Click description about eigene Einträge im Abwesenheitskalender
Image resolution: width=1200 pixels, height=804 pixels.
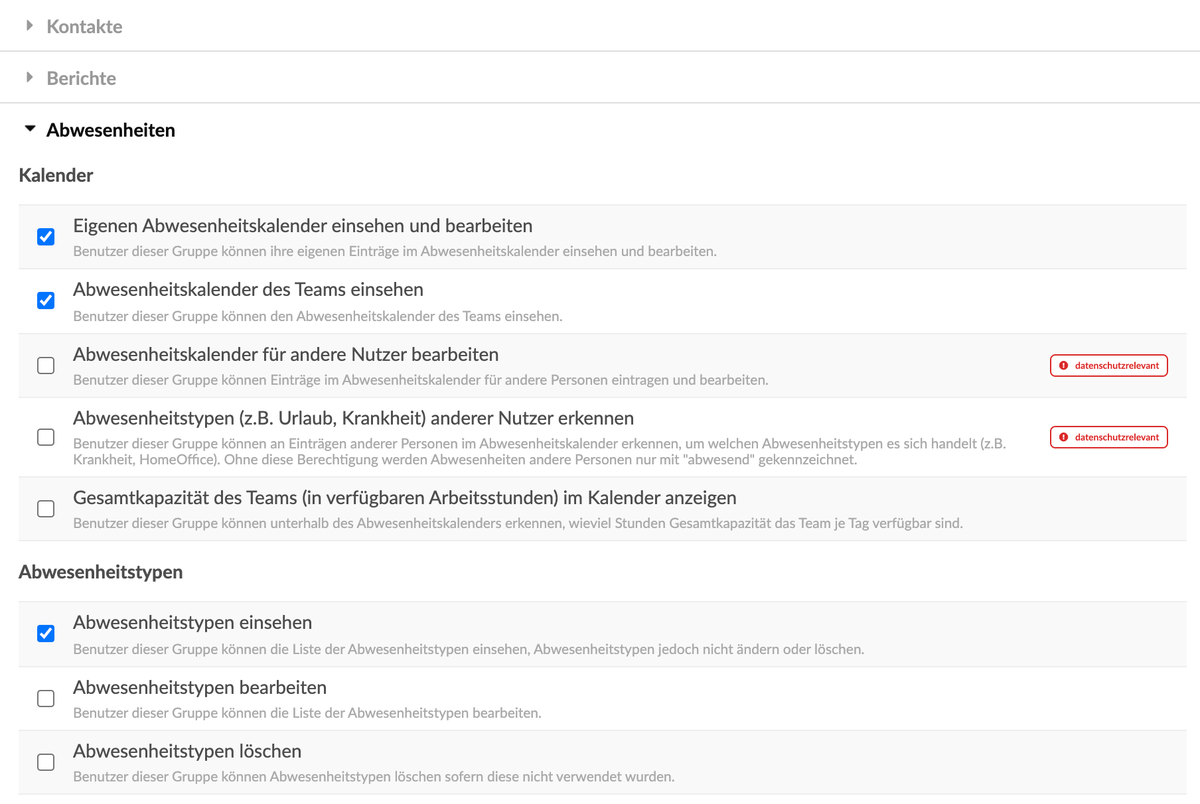395,251
